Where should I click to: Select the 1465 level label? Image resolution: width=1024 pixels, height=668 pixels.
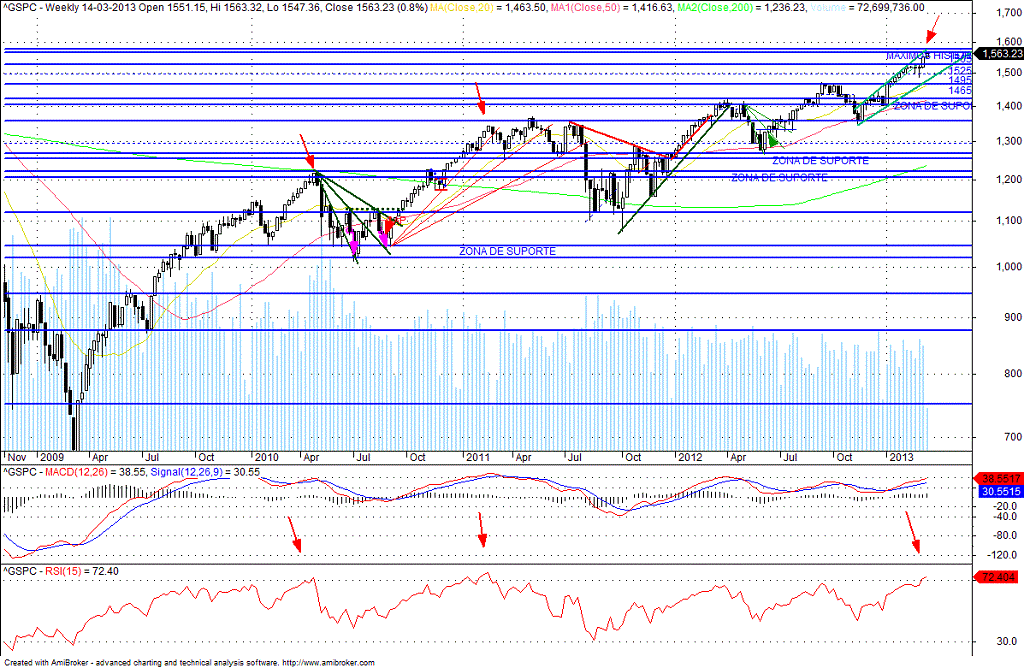960,91
